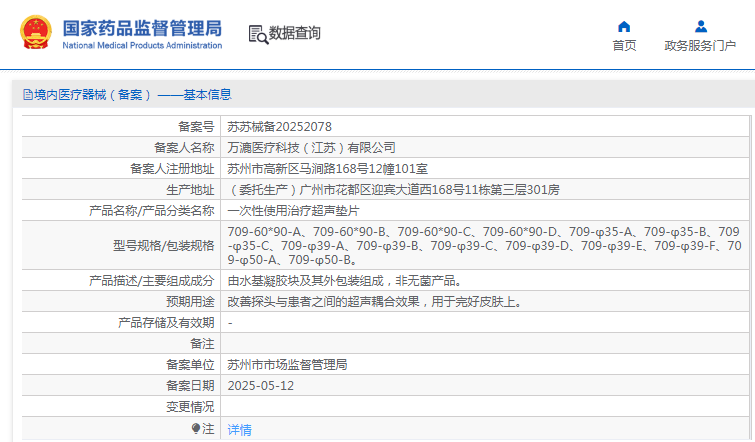Click the 生产地址 row label
This screenshot has height=442, width=755.
190,190
